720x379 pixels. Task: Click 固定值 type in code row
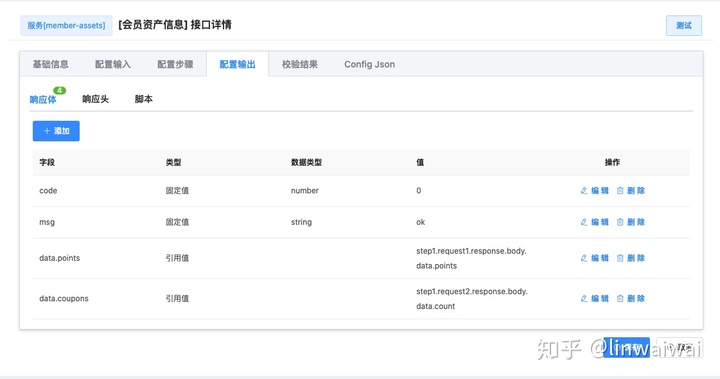(177, 191)
